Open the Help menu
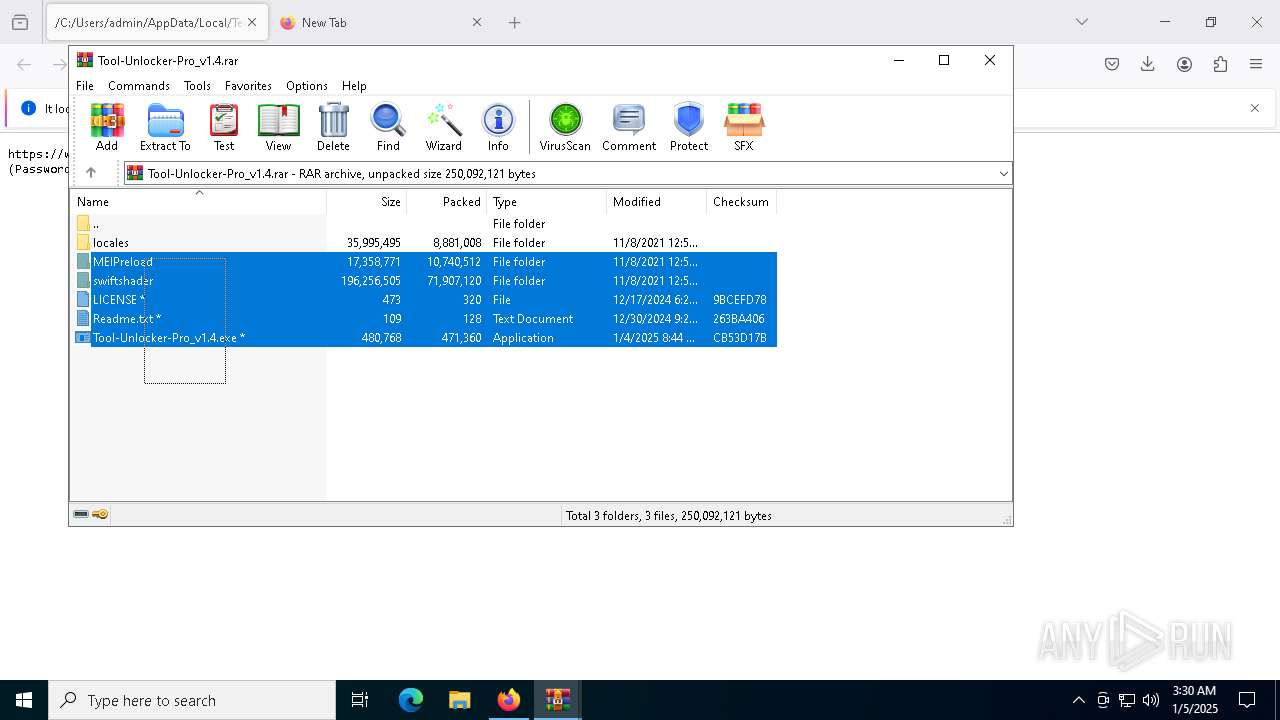The height and width of the screenshot is (720, 1280). point(354,86)
